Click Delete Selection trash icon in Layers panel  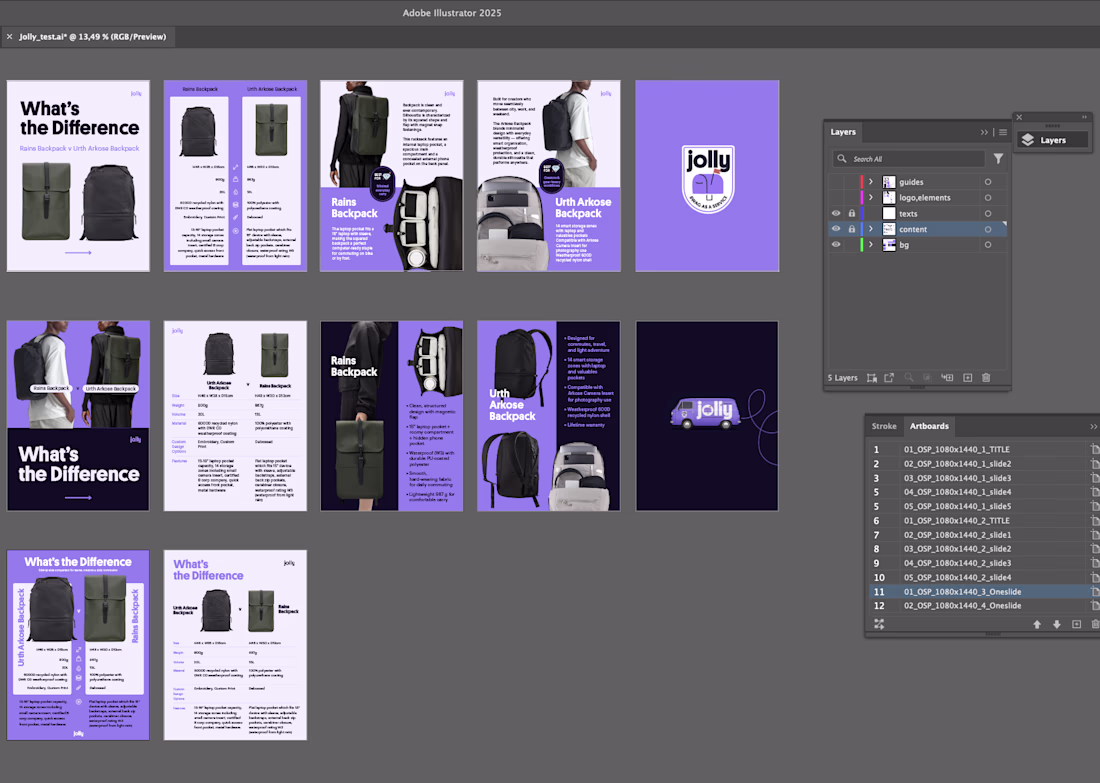point(986,378)
